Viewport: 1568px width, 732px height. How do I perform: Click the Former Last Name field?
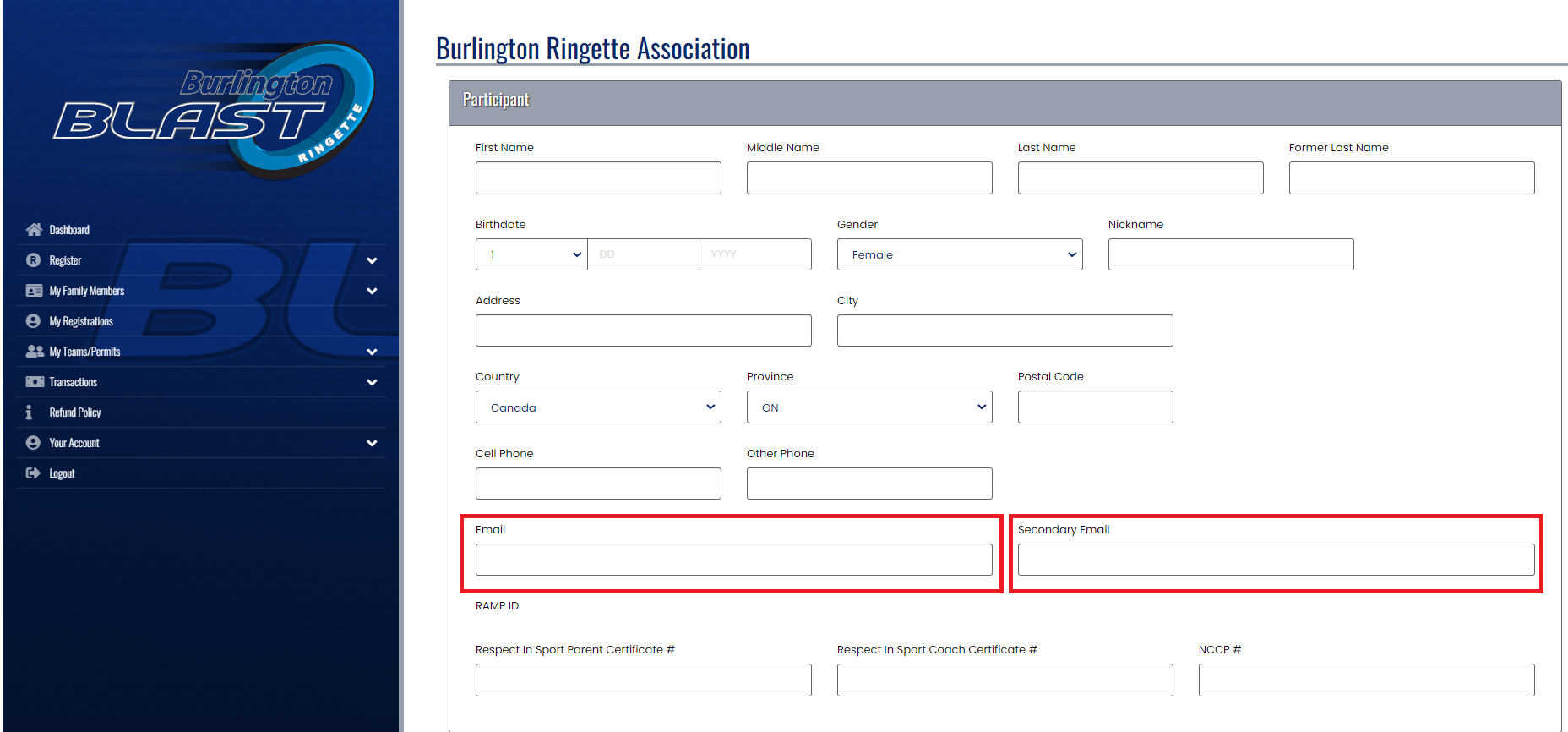[1412, 178]
